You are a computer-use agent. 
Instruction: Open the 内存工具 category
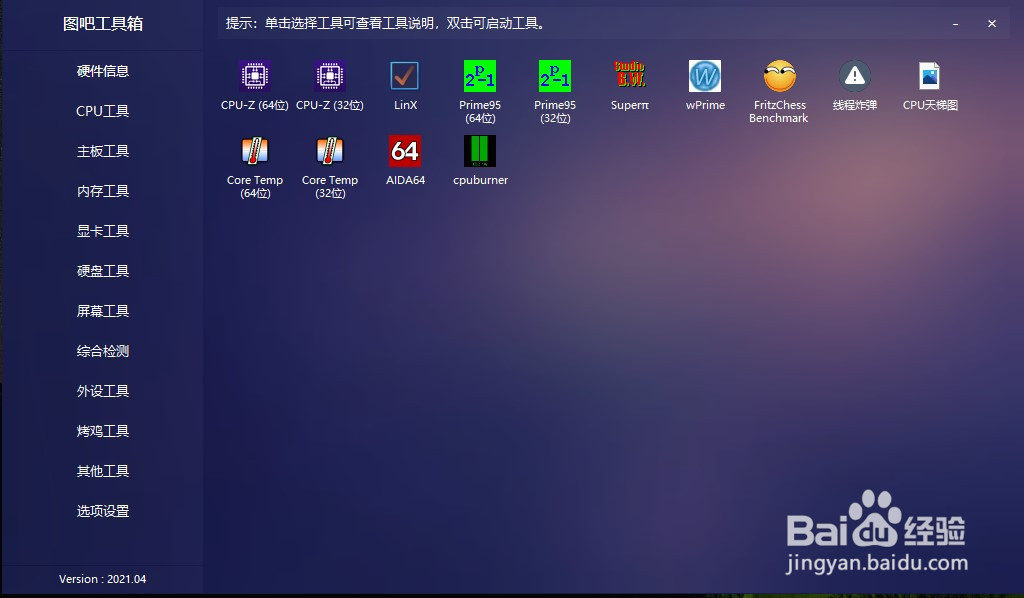pyautogui.click(x=103, y=191)
